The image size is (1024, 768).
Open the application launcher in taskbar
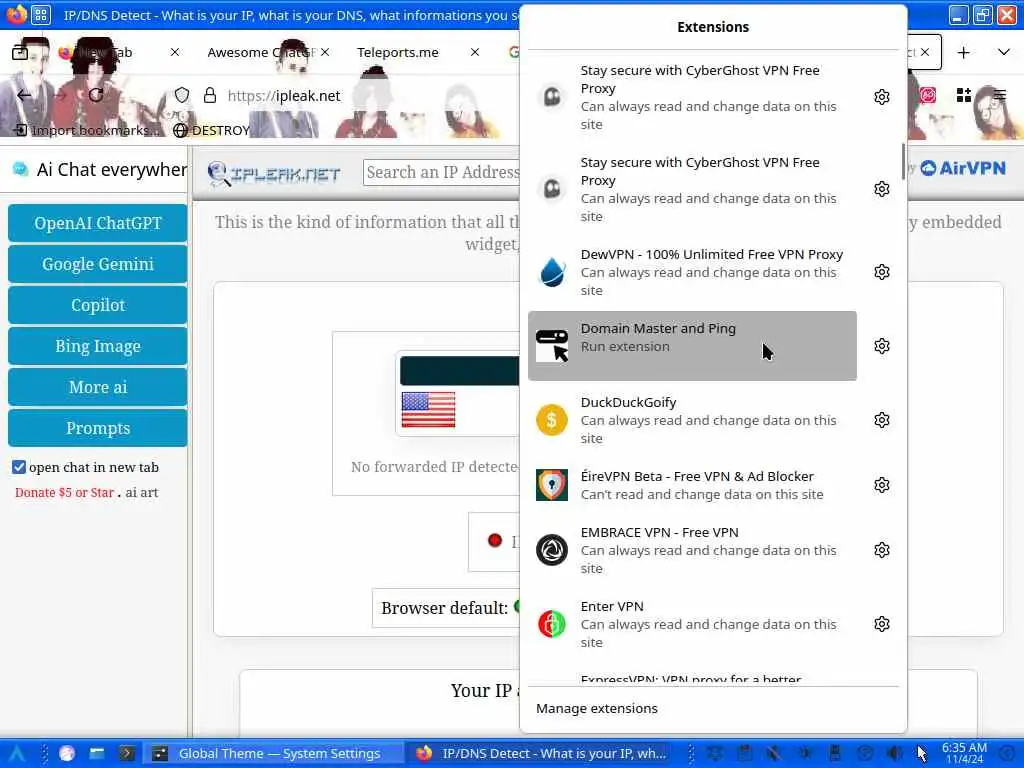[x=17, y=754]
